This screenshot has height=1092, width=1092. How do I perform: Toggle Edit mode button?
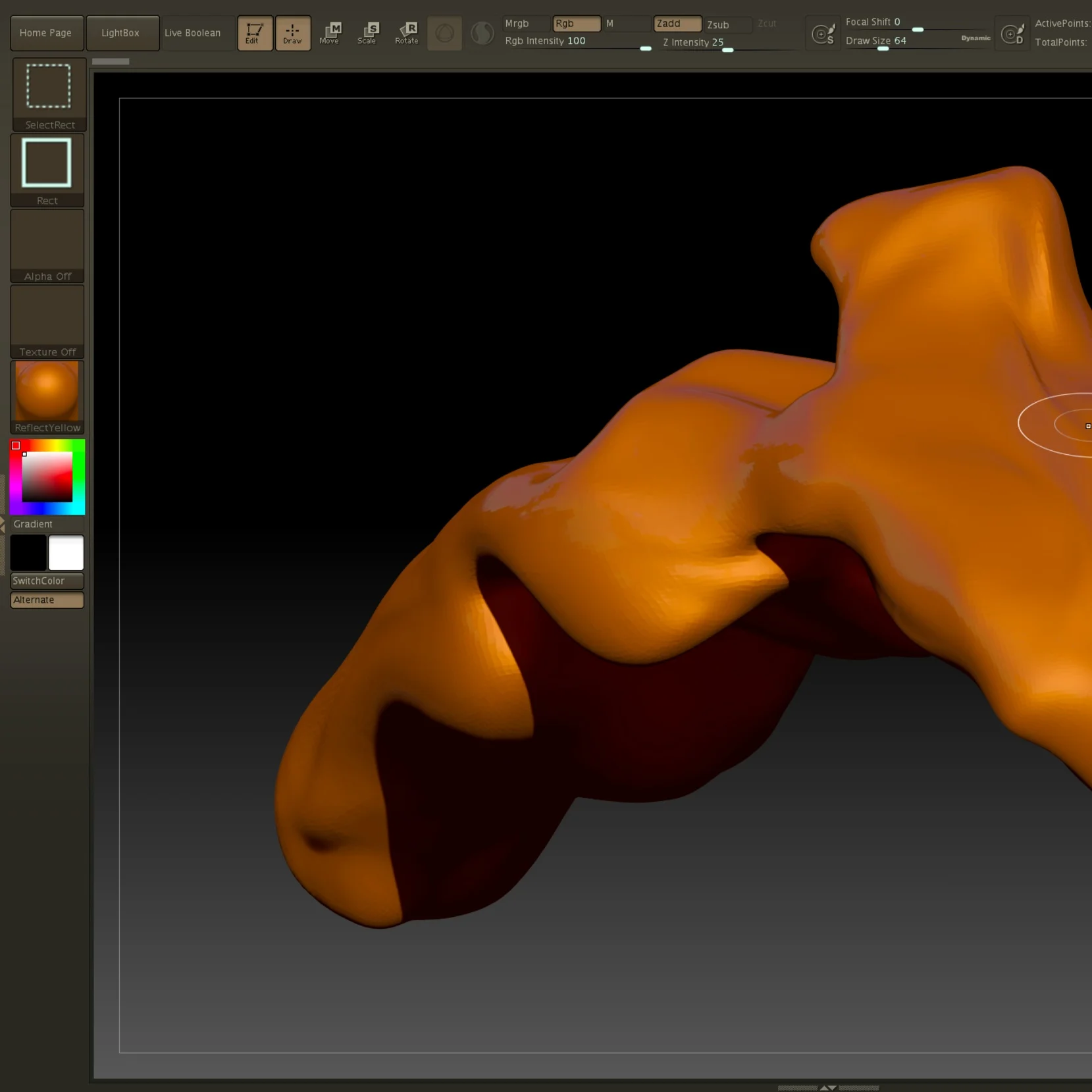[x=255, y=33]
